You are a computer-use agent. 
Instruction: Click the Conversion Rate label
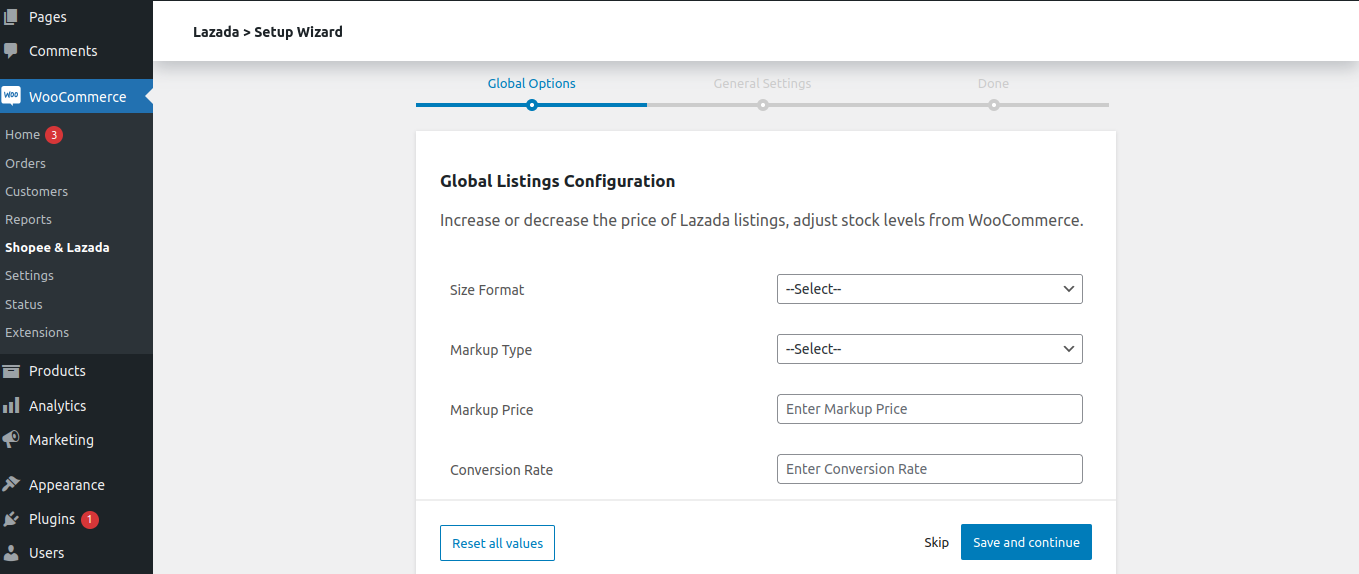tap(501, 470)
